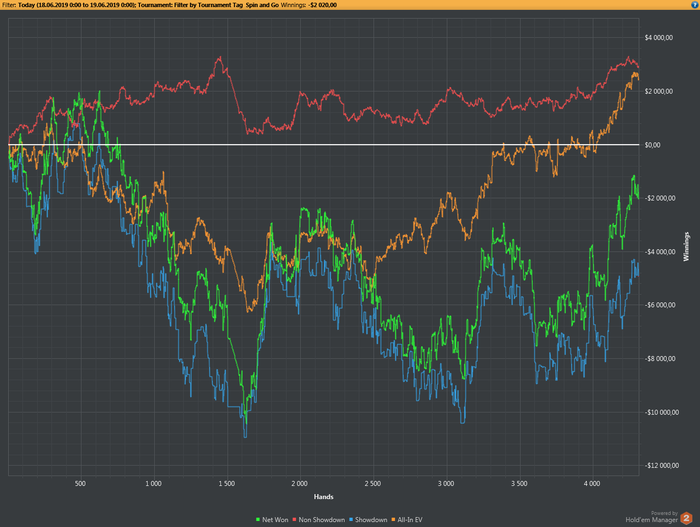Click the -$10 000,00 axis value

[662, 412]
